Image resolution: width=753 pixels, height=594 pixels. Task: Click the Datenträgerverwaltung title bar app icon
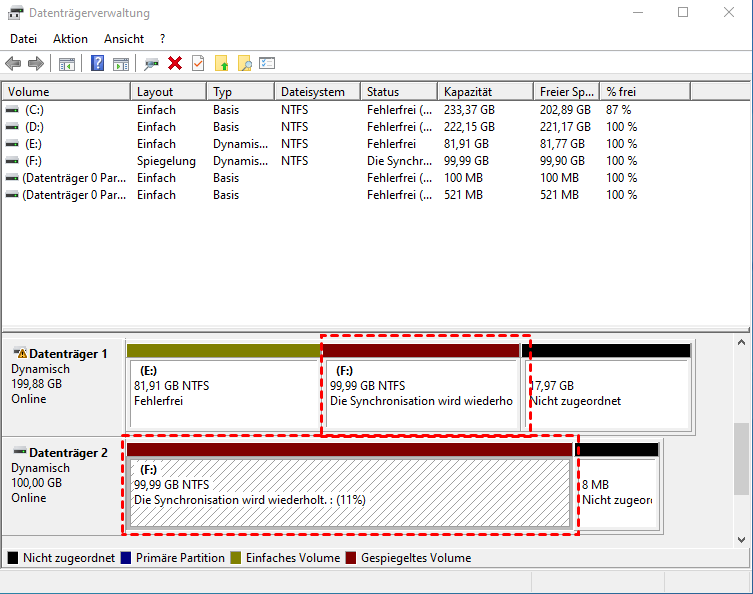(x=15, y=12)
